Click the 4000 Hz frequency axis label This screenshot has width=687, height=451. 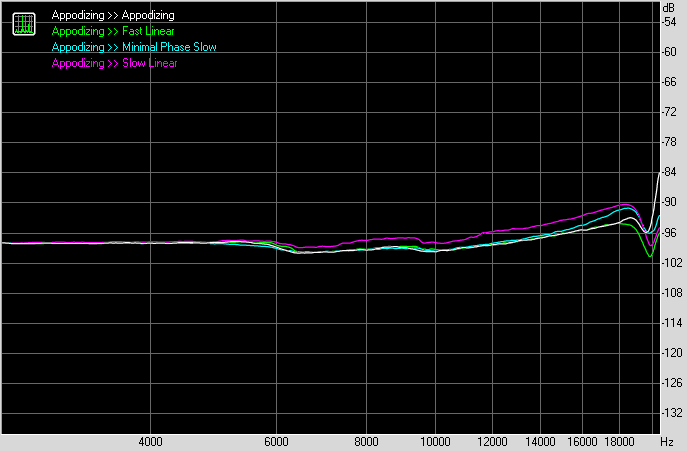coord(150,441)
